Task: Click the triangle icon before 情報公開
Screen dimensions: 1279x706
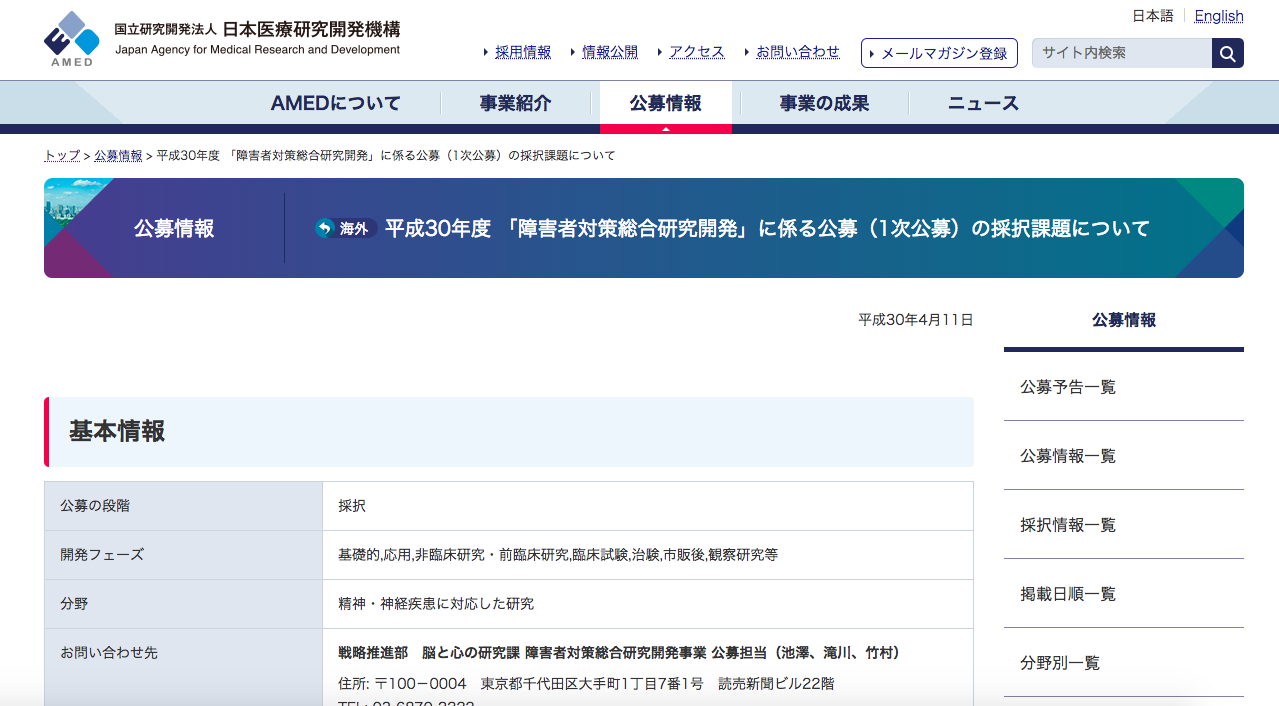Action: tap(571, 52)
